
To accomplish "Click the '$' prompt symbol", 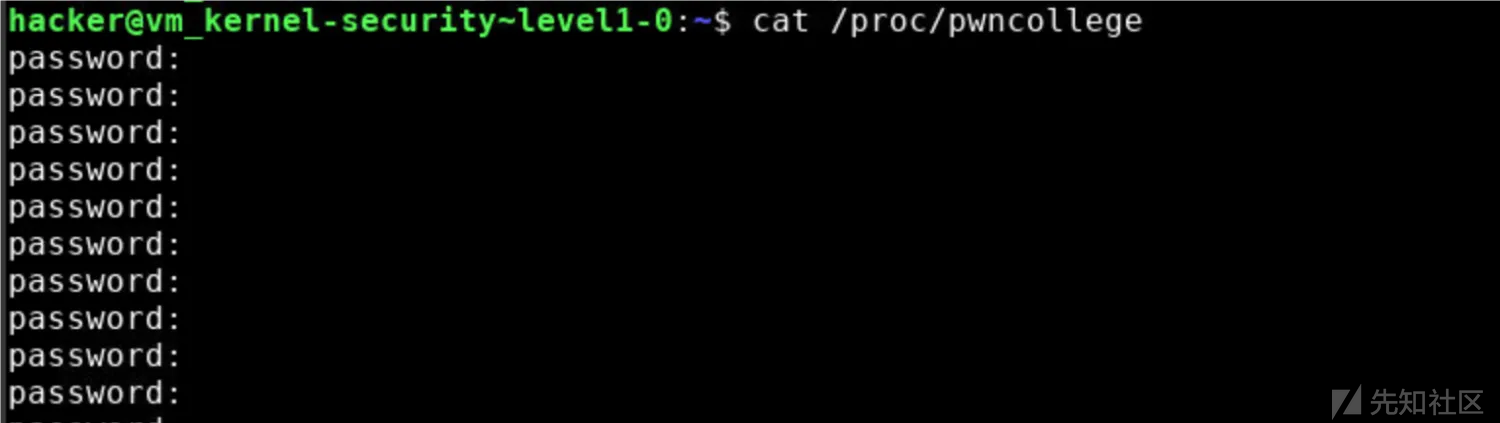I will tap(723, 20).
